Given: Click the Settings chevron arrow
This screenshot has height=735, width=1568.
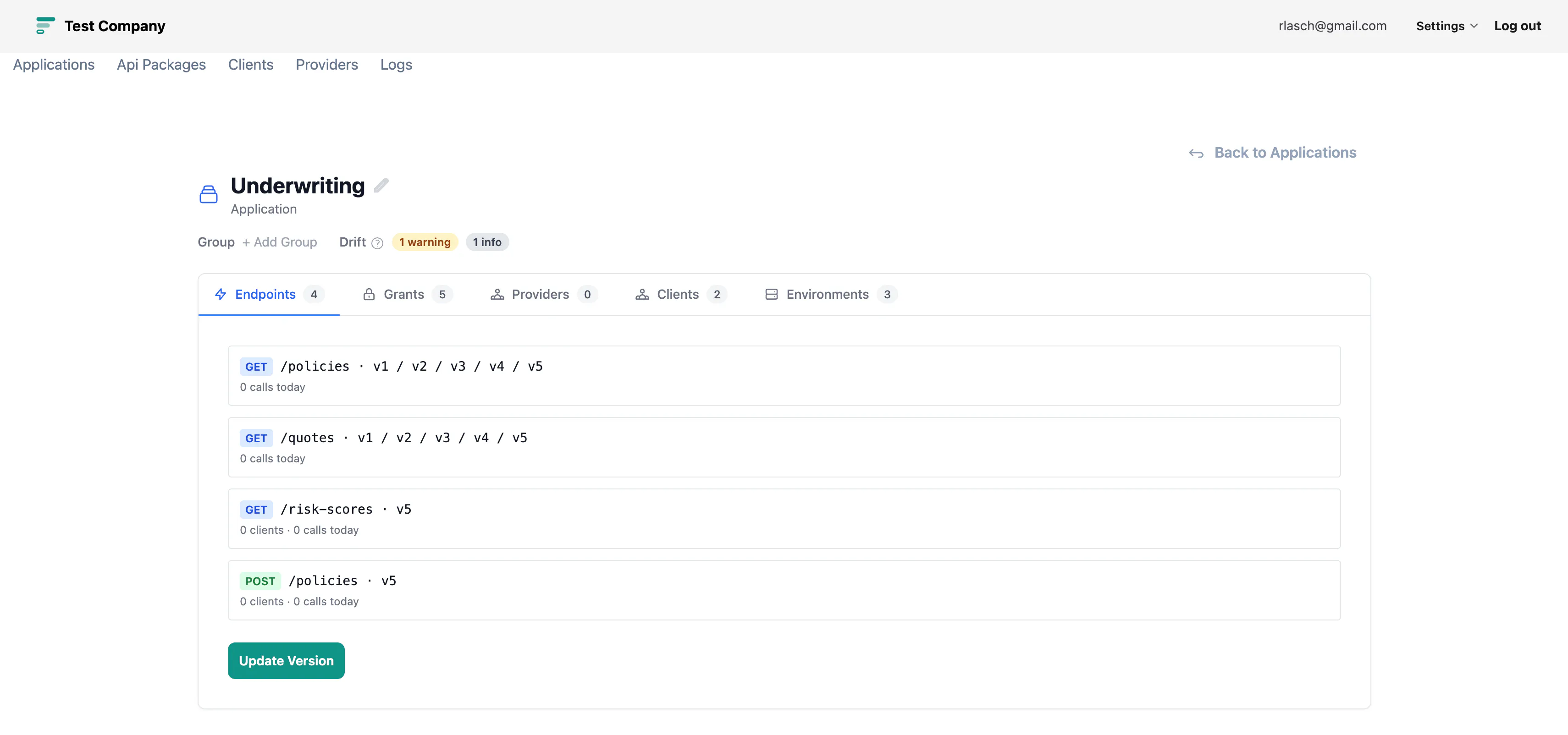Looking at the screenshot, I should coord(1474,26).
